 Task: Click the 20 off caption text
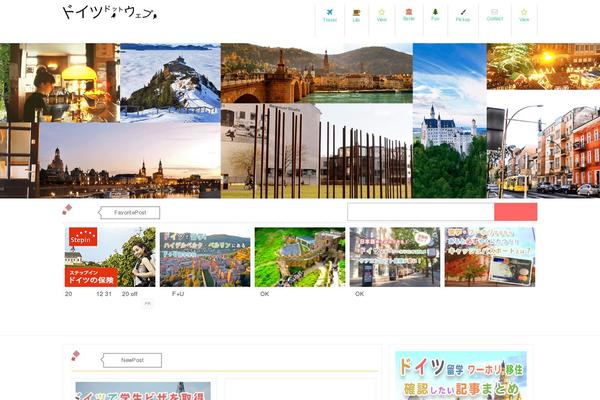130,294
